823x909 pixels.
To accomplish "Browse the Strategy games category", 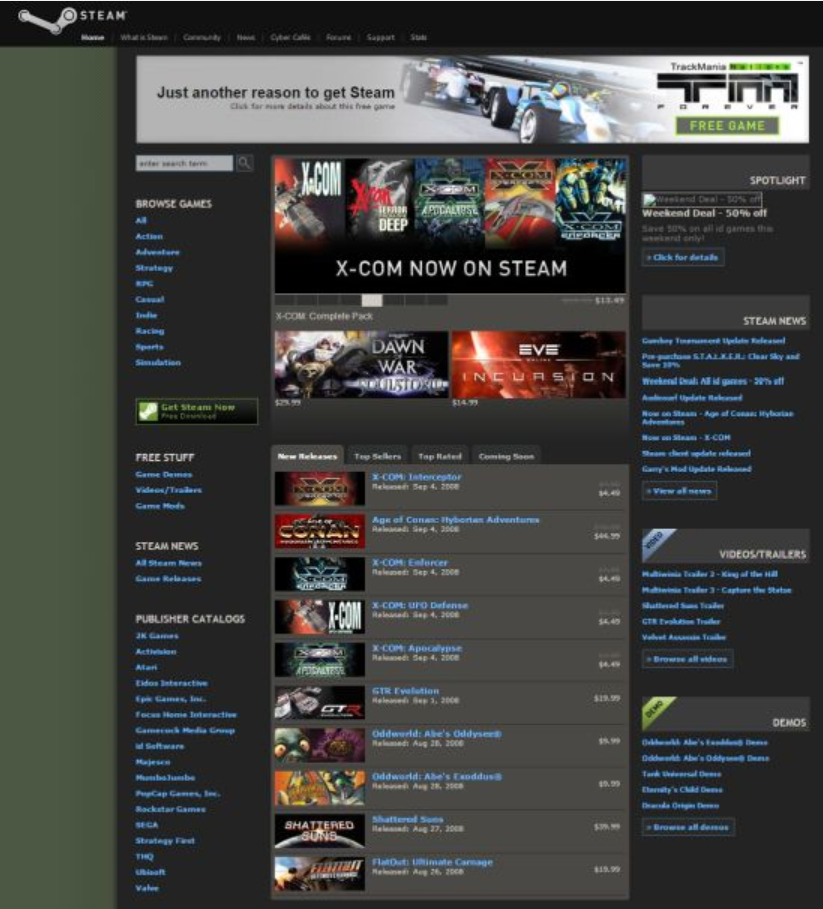I will pyautogui.click(x=154, y=268).
